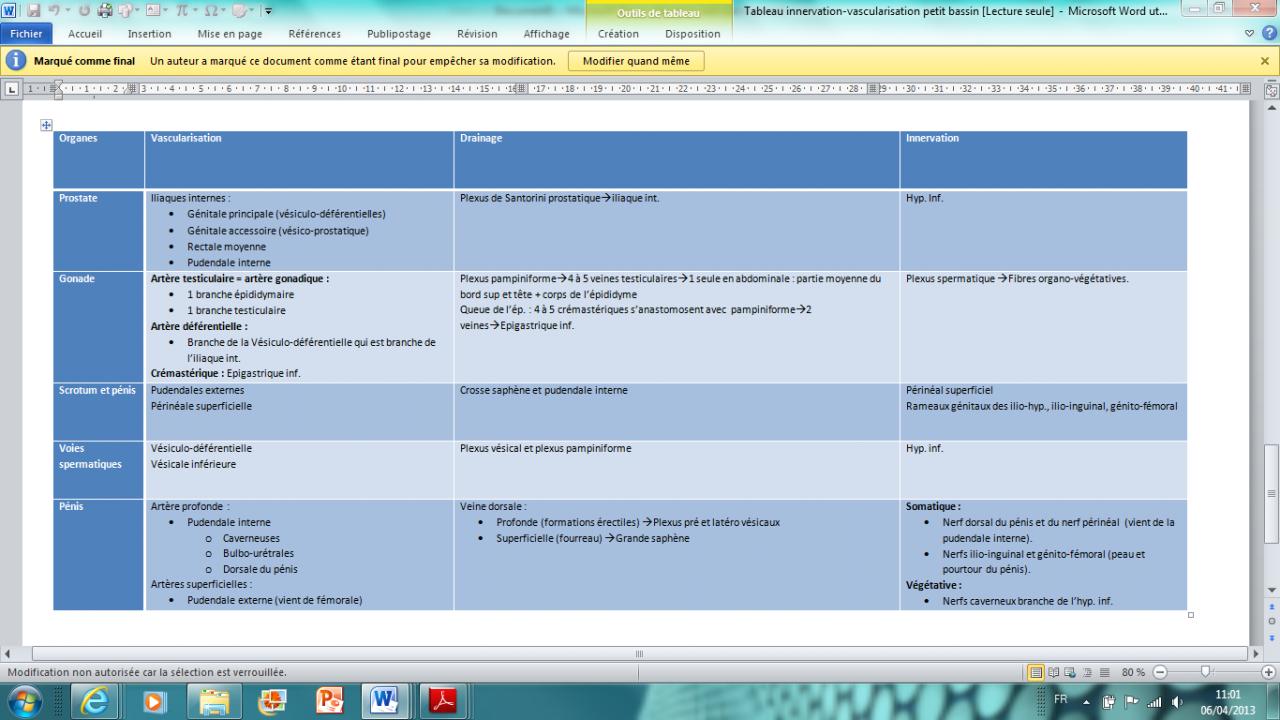1280x720 pixels.
Task: Switch to the Insertion ribbon tab
Action: coord(149,34)
